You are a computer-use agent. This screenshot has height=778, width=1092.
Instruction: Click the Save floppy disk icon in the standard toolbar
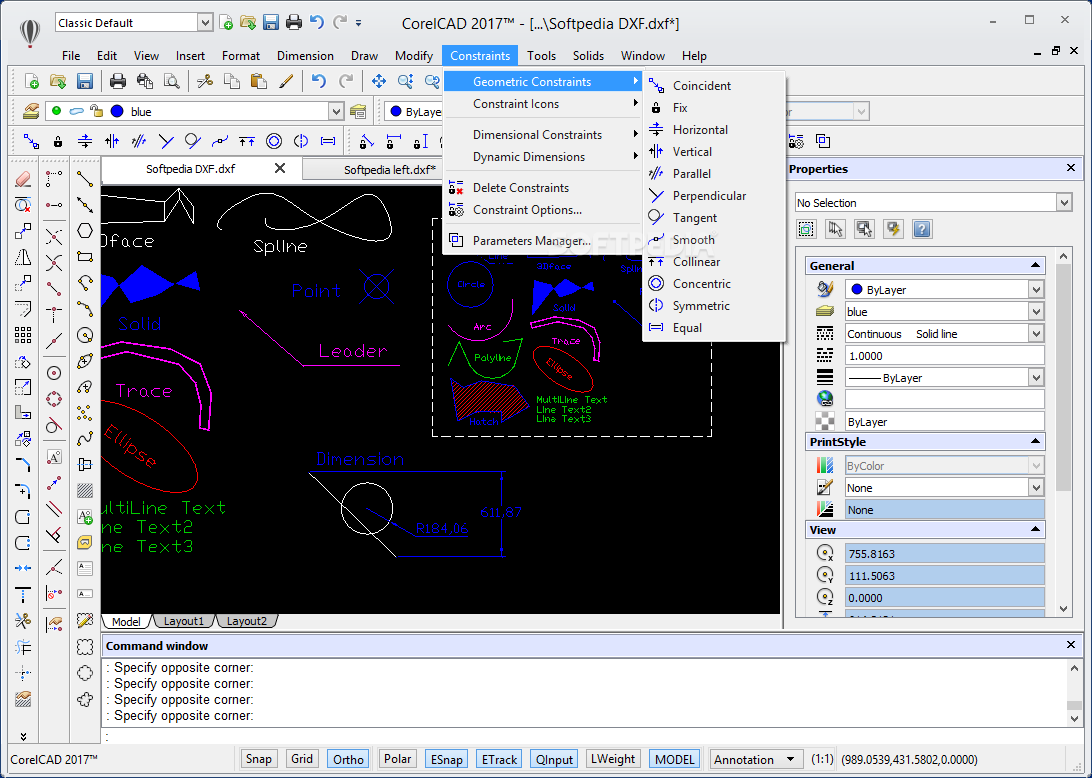click(84, 81)
